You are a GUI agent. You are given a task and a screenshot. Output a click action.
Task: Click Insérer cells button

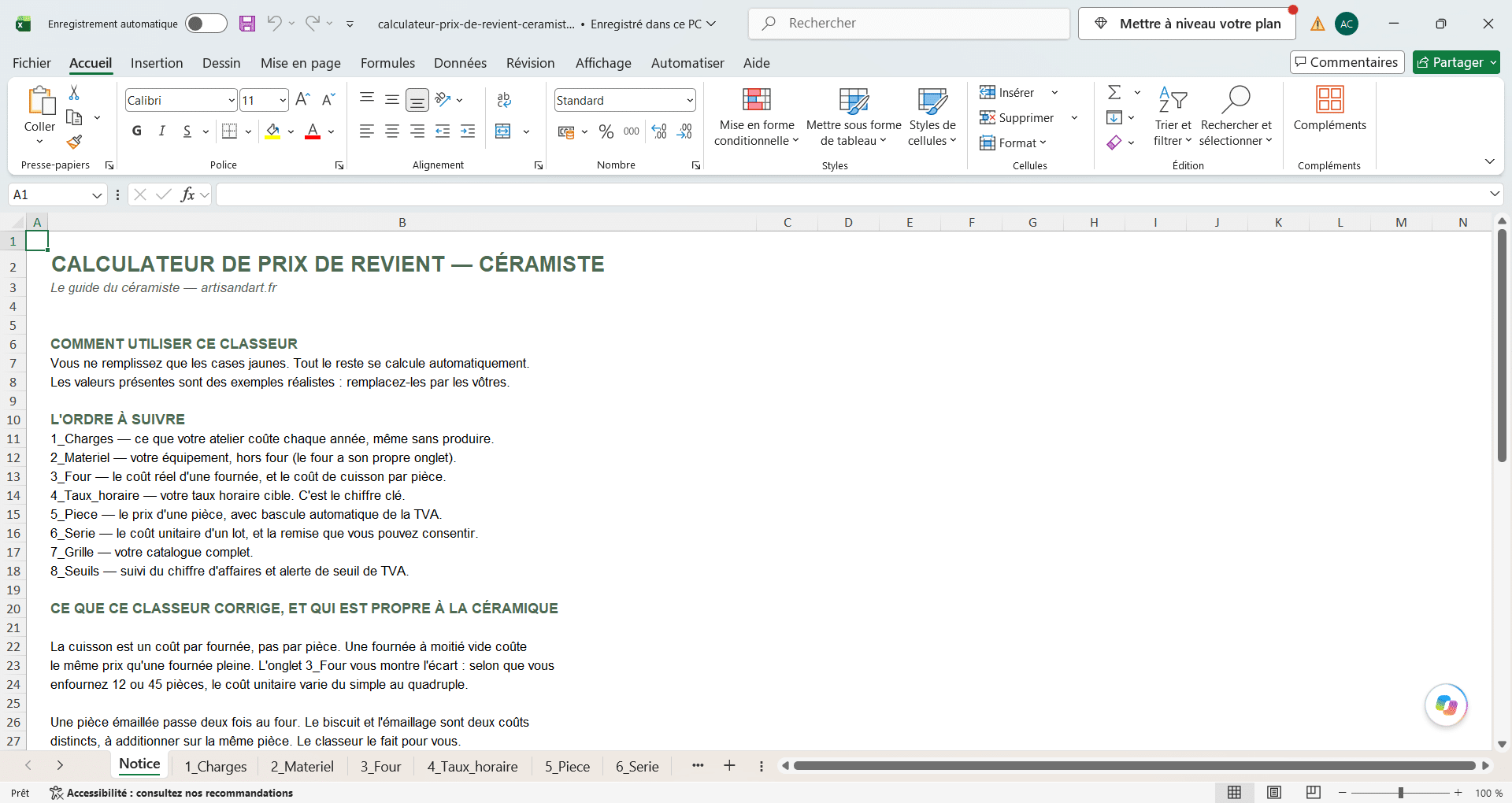1007,93
